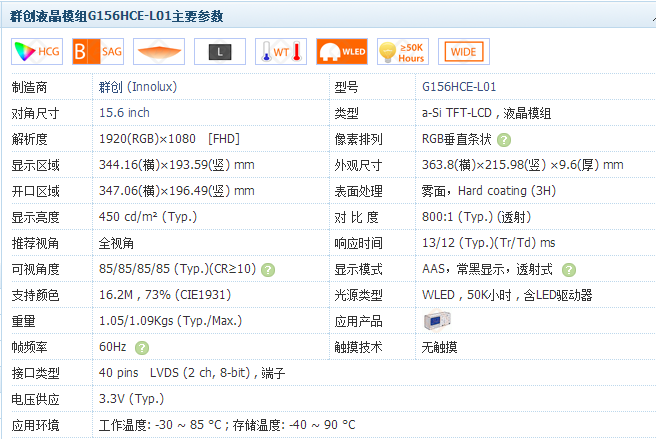Click the a-Si TFT-LCD type value
This screenshot has height=439, width=656.
click(x=490, y=113)
